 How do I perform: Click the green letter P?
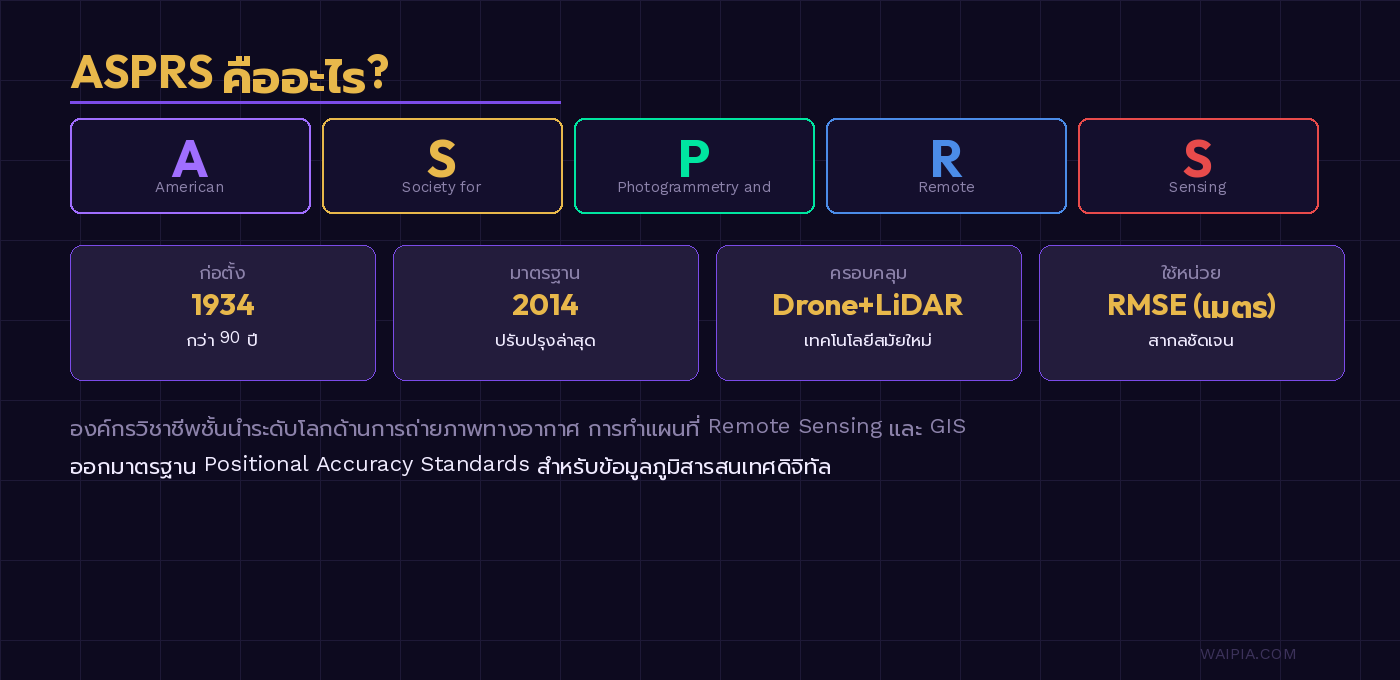[x=694, y=158]
